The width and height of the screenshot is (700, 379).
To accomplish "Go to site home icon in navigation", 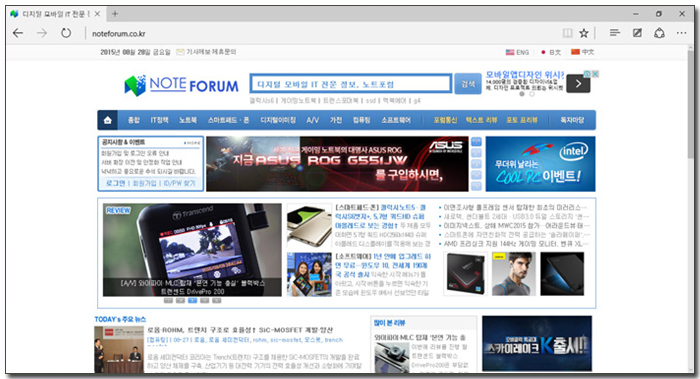I will click(x=108, y=120).
